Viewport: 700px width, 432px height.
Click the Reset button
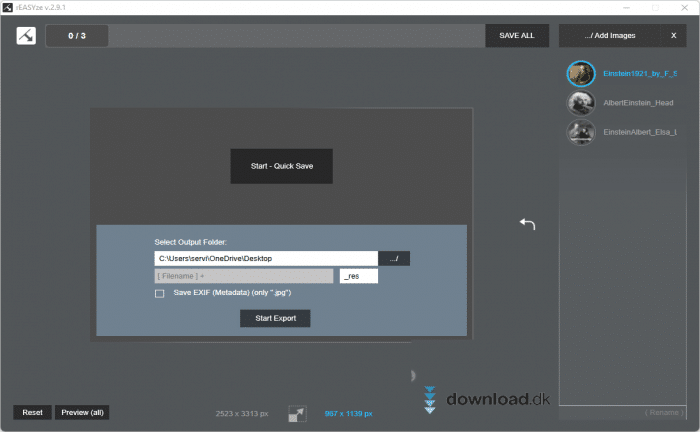32,412
